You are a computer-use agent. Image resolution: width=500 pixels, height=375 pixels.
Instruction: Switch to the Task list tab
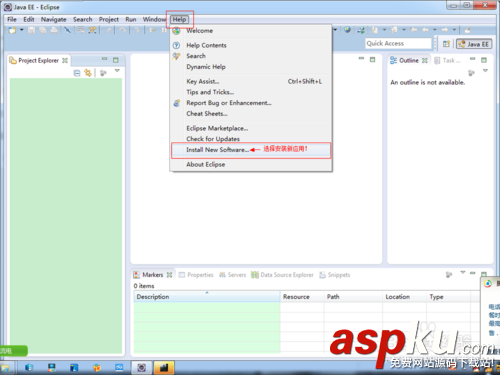447,60
